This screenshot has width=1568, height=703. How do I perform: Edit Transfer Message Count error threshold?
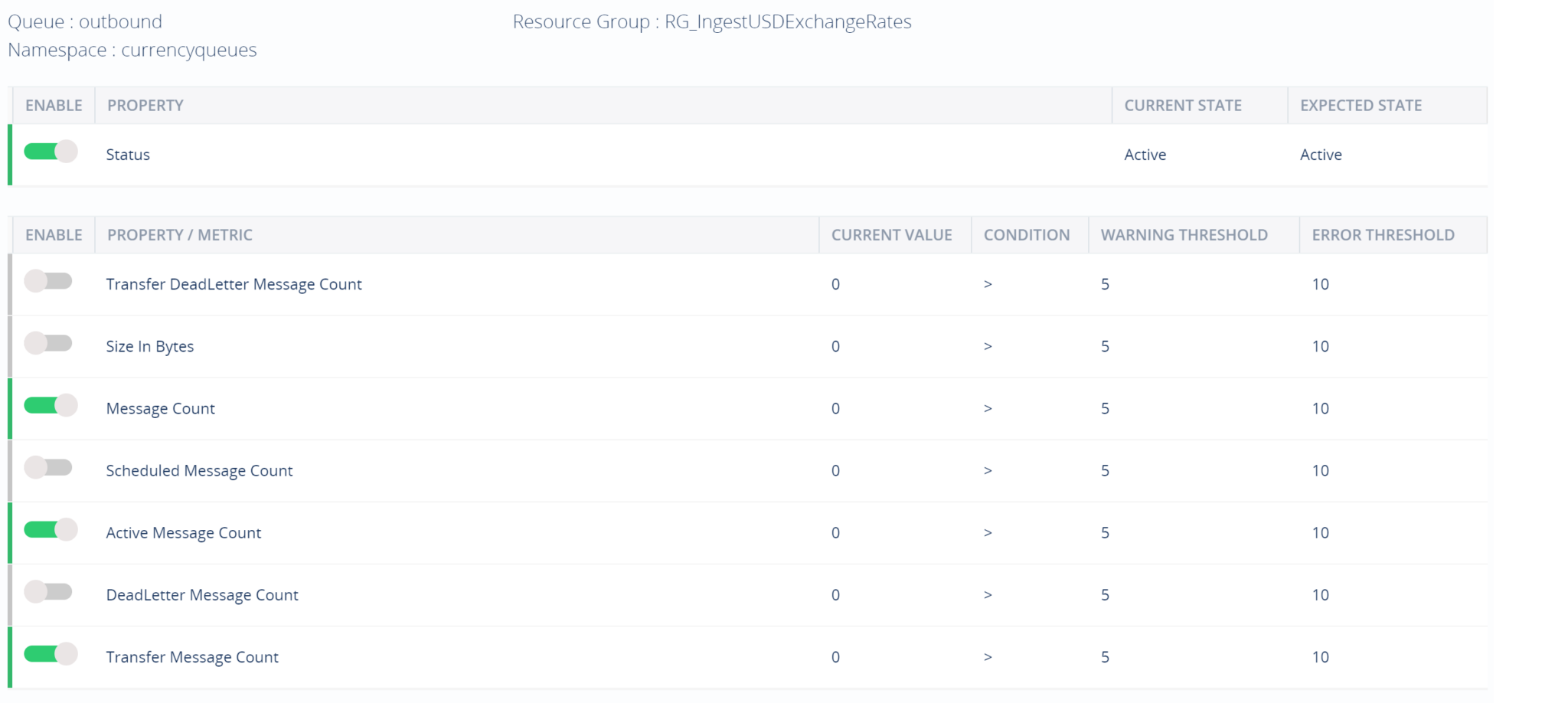click(x=1320, y=657)
